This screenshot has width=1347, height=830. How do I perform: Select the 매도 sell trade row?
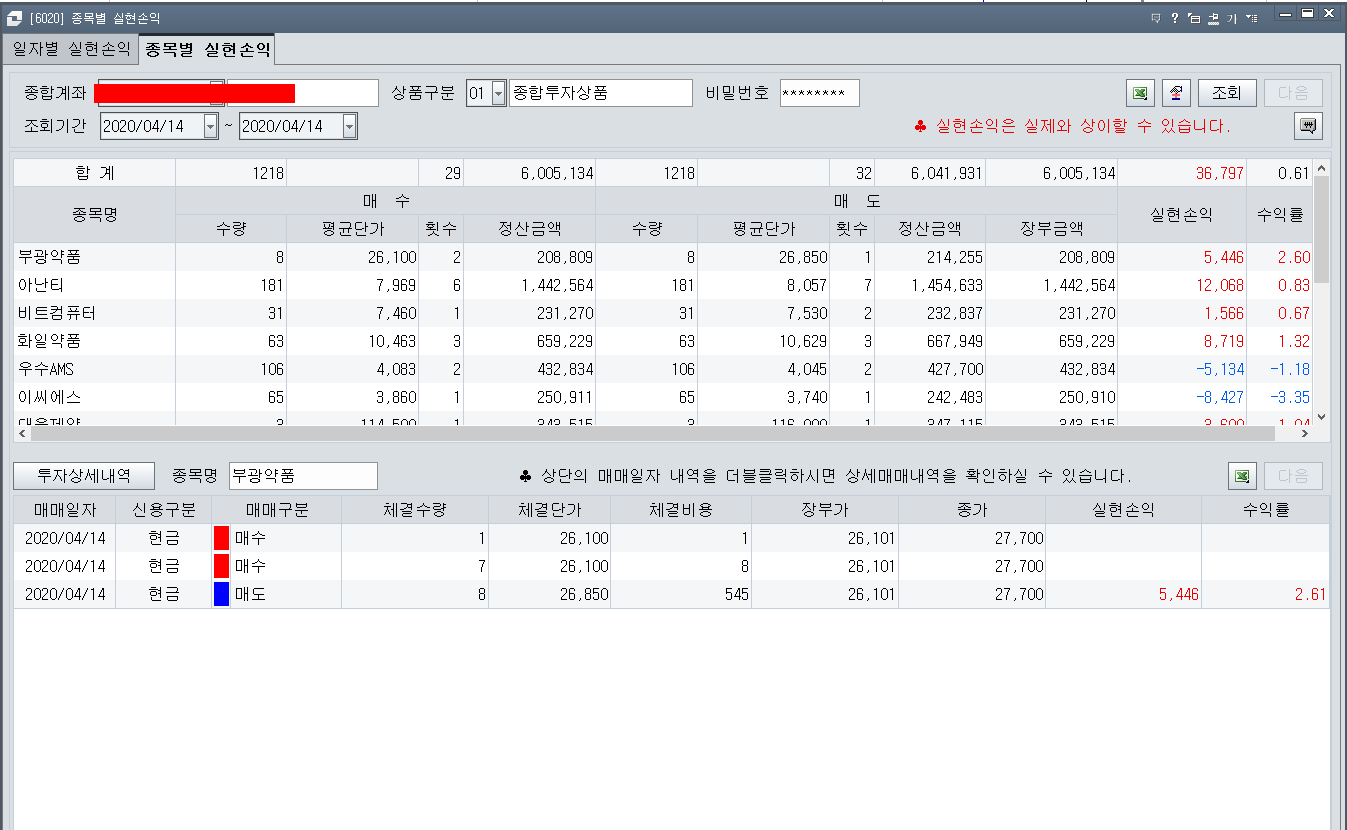pos(671,594)
